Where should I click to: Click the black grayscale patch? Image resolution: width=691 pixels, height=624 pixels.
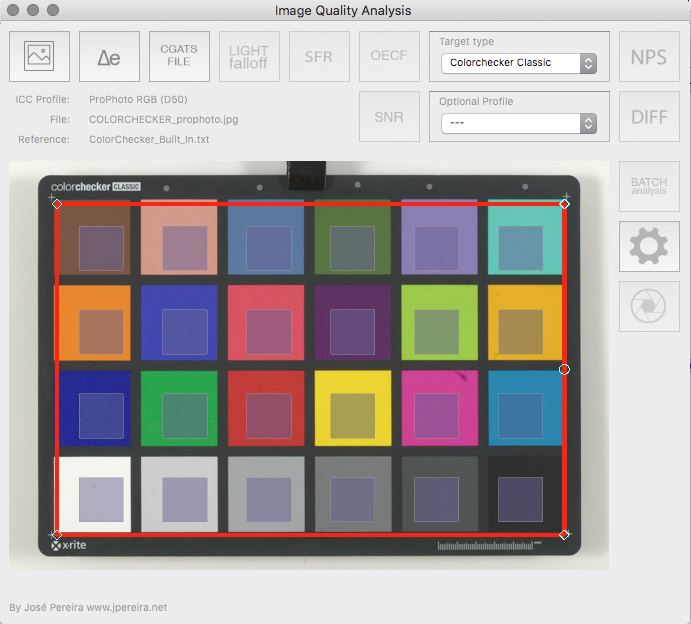[x=525, y=494]
